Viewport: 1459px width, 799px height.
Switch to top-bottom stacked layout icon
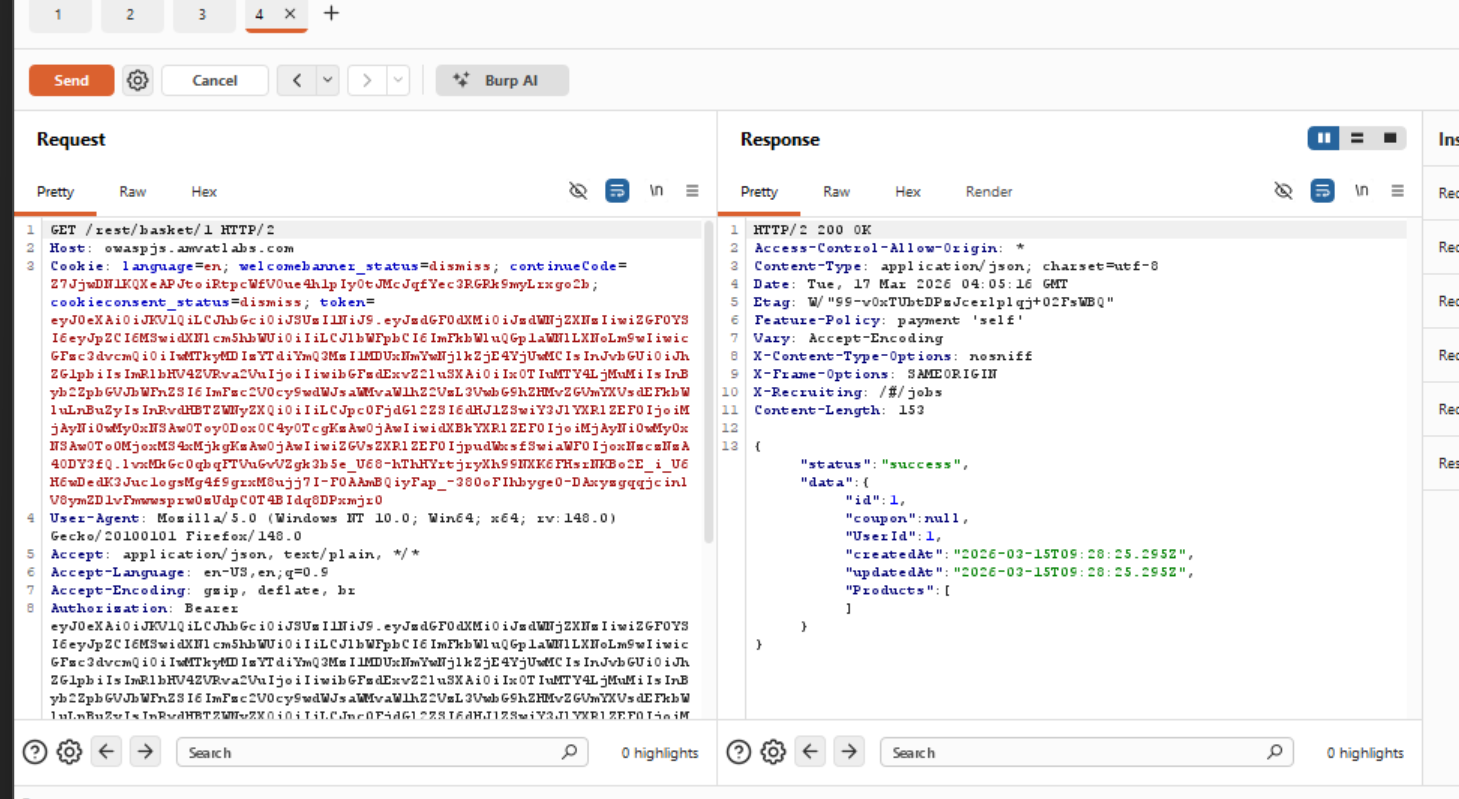click(x=1357, y=139)
